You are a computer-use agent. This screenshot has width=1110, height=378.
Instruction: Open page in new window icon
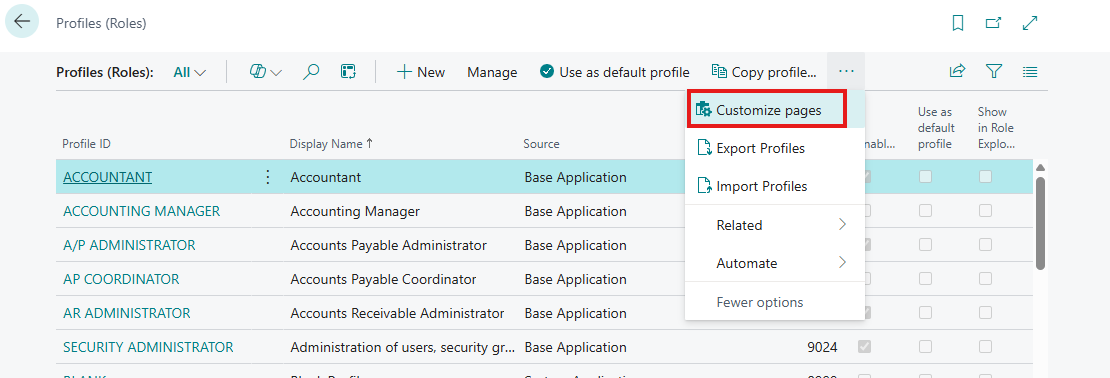(x=994, y=23)
